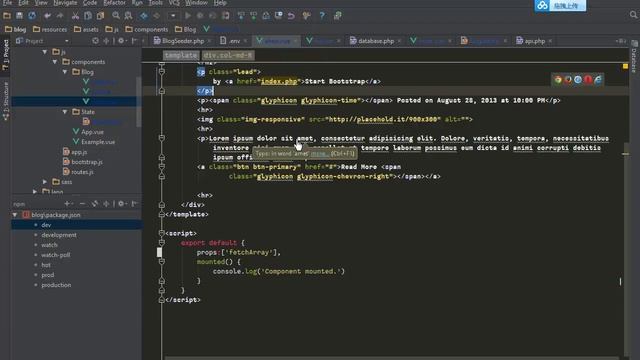
Task: Click the Paste toolbar icon
Action: click(x=100, y=16)
